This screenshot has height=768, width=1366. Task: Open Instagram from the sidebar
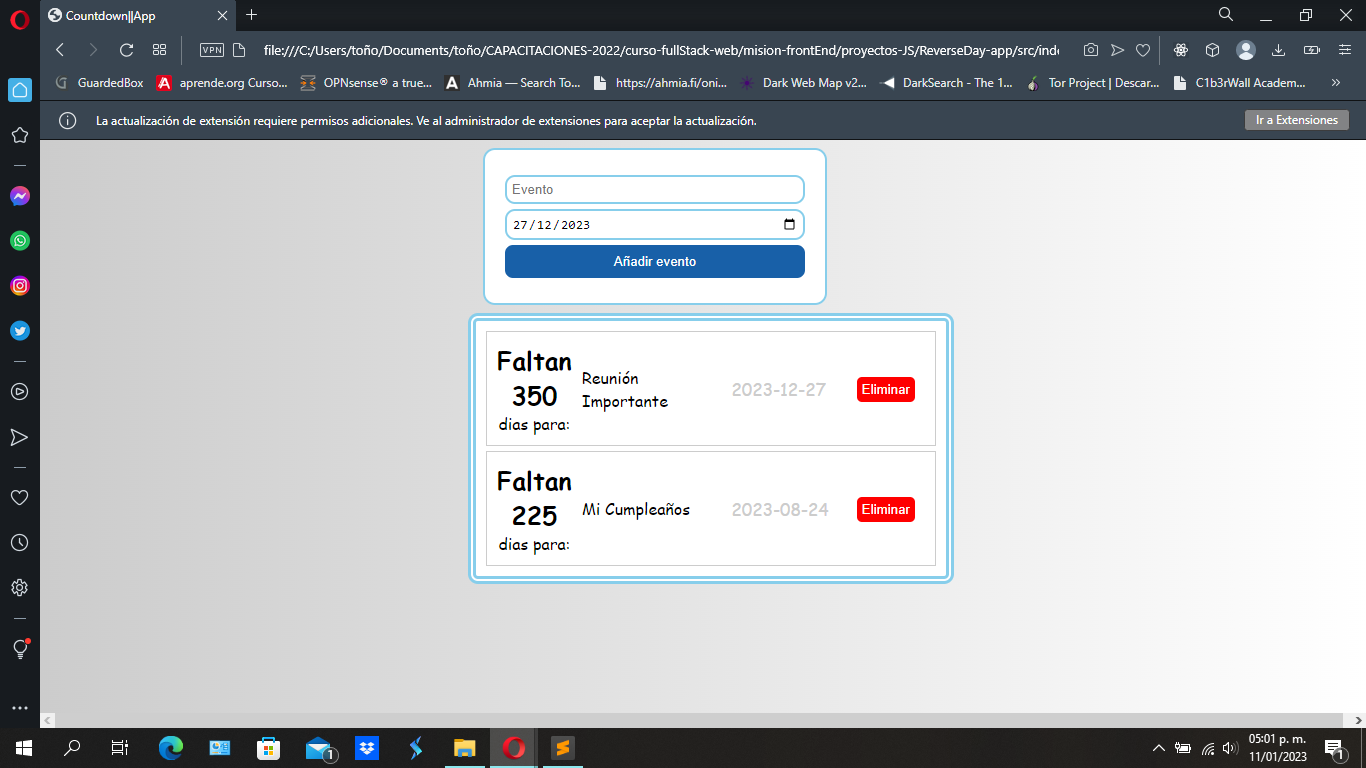20,285
